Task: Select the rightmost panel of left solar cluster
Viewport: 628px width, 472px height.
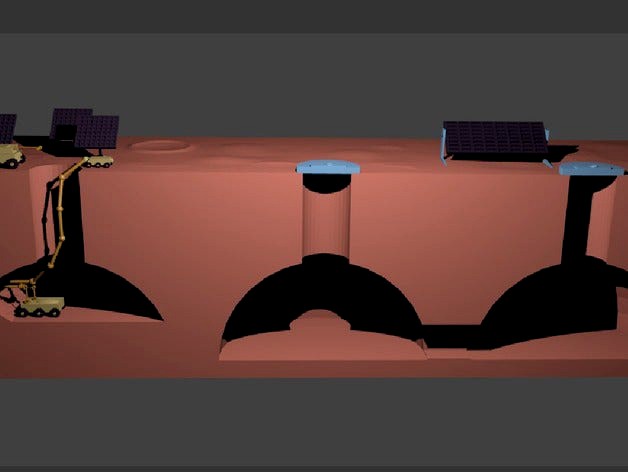Action: tap(98, 132)
